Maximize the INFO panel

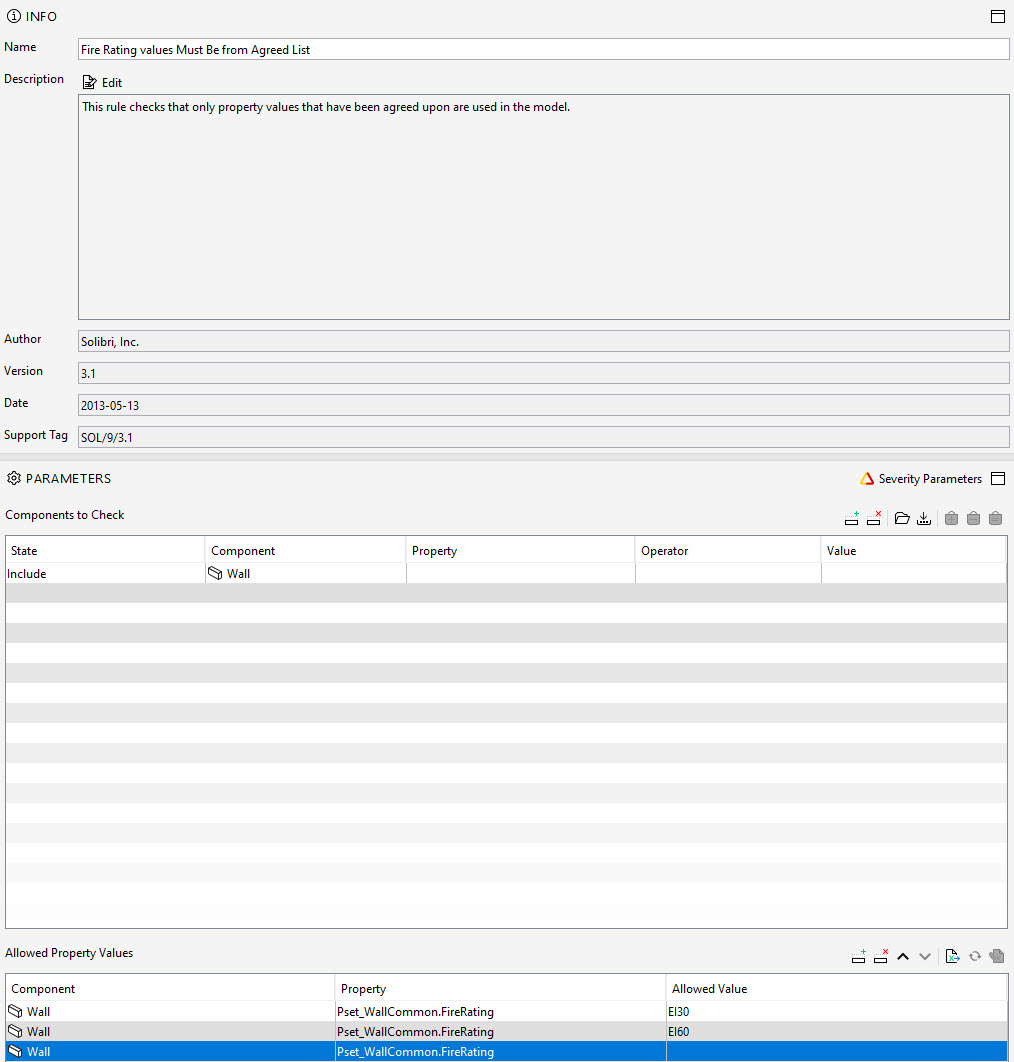[x=998, y=16]
